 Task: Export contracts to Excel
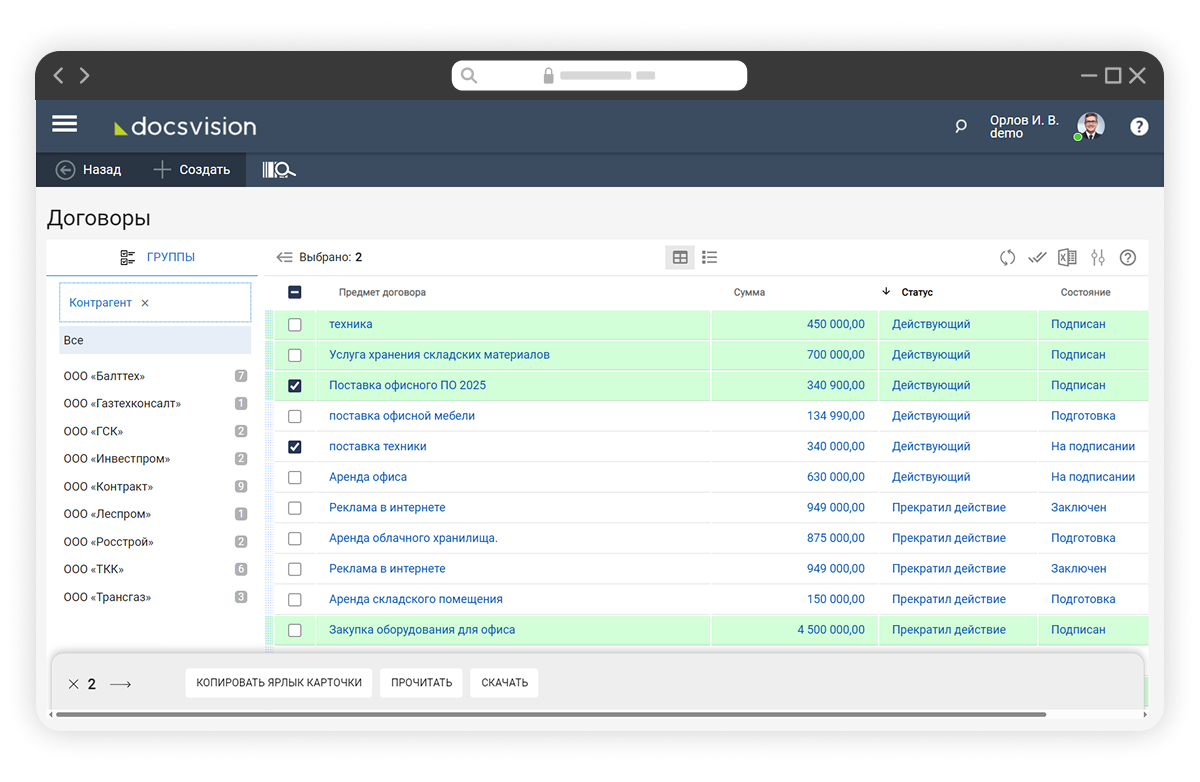point(1067,258)
